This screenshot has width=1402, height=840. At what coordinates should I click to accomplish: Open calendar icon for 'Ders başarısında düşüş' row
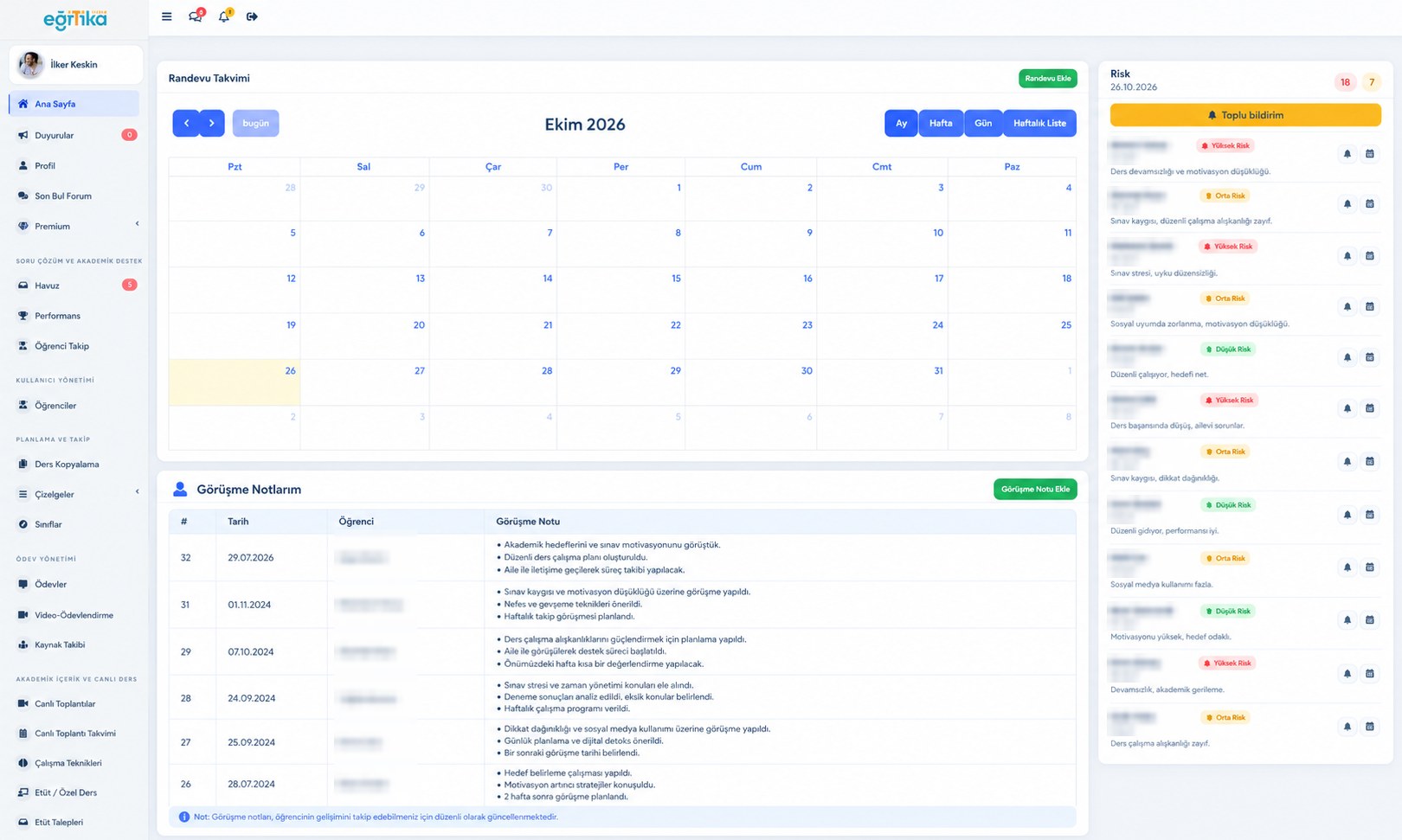click(1370, 408)
